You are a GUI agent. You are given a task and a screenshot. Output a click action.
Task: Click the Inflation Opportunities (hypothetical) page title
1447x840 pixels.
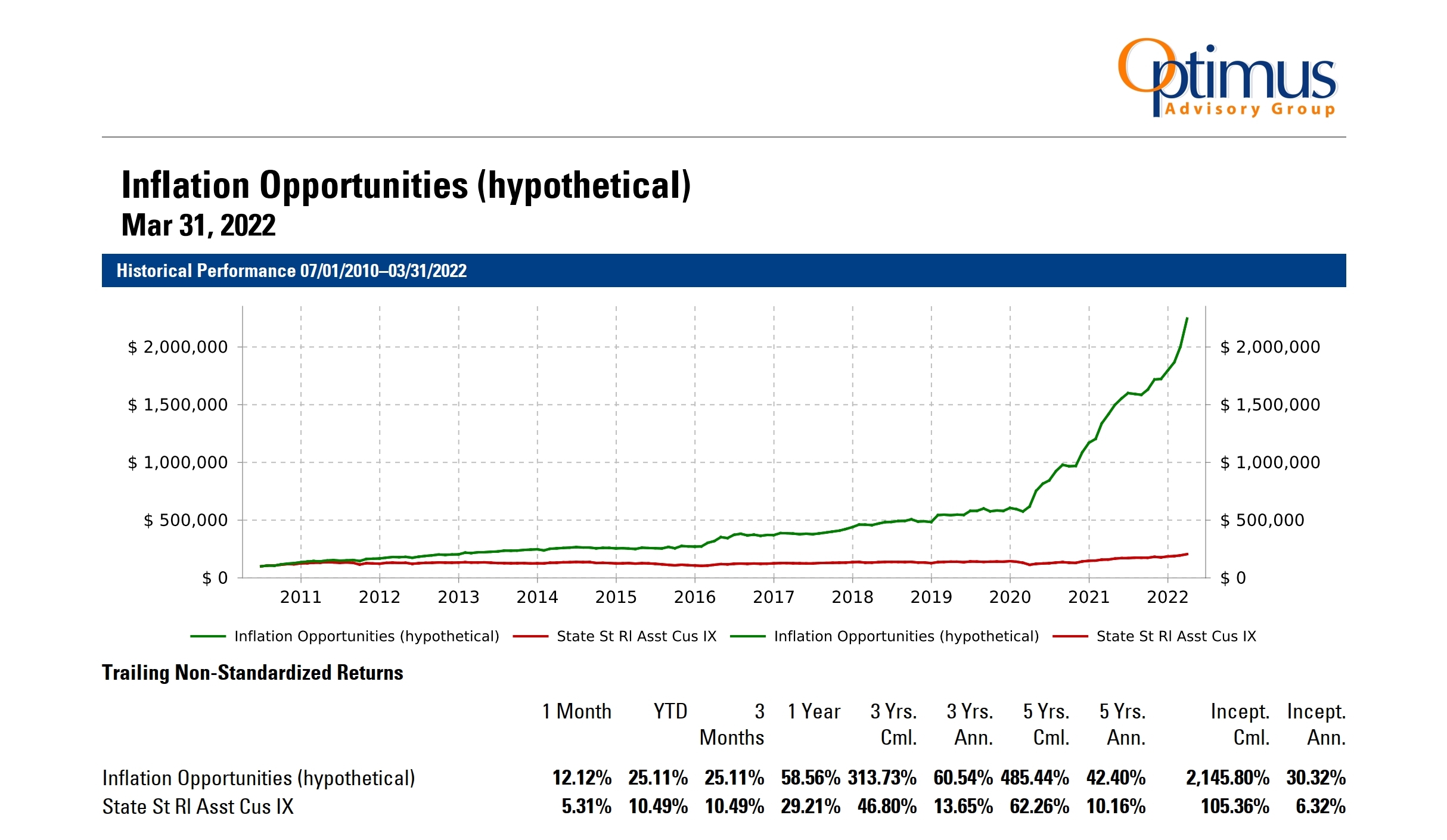click(x=406, y=185)
